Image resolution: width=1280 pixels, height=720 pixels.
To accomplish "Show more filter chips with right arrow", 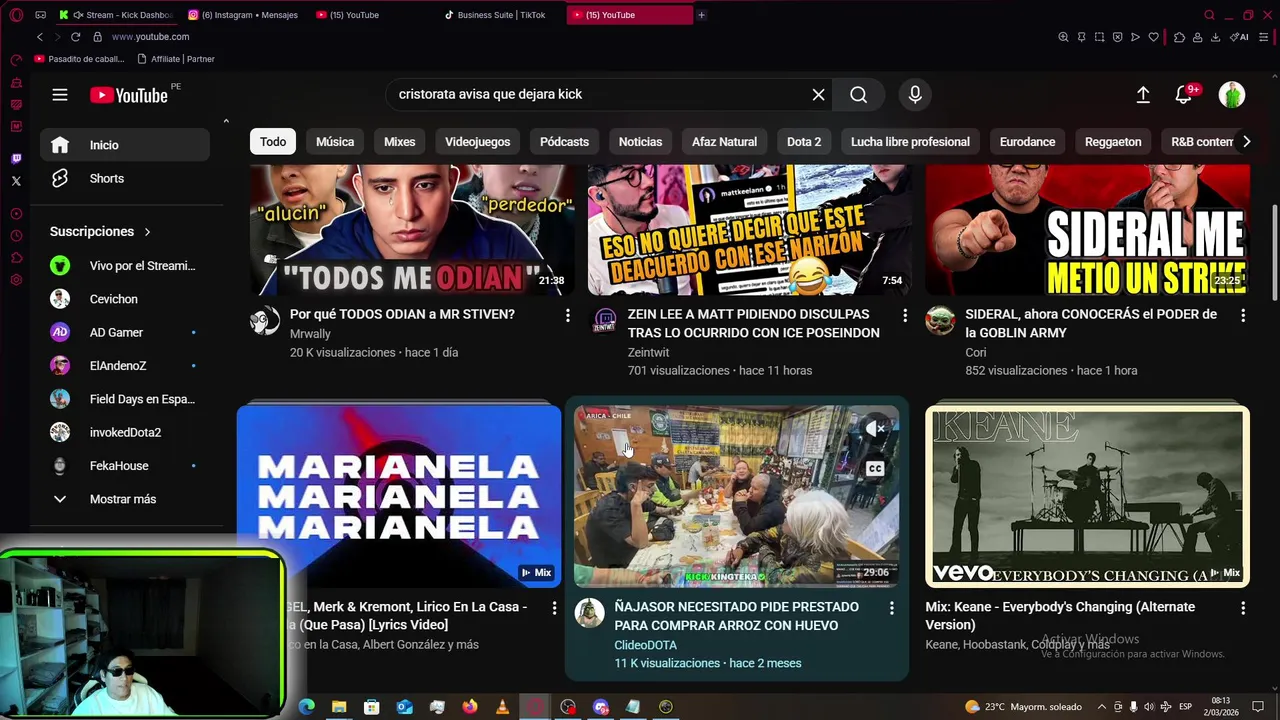I will click(1246, 141).
